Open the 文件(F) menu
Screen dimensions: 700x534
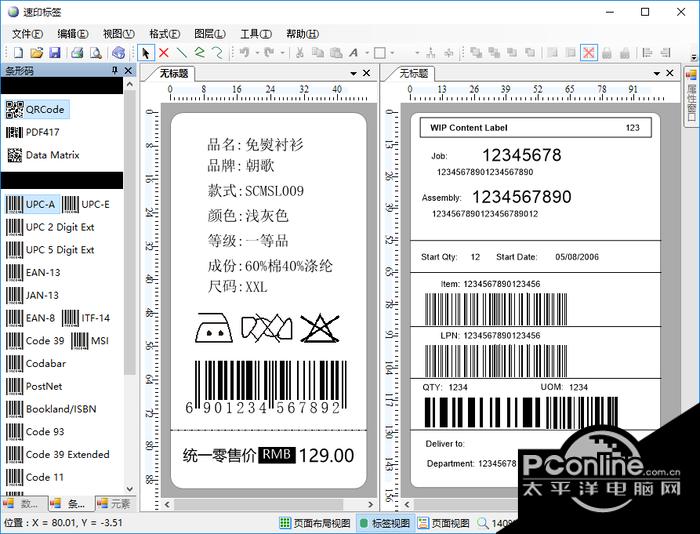tap(27, 34)
